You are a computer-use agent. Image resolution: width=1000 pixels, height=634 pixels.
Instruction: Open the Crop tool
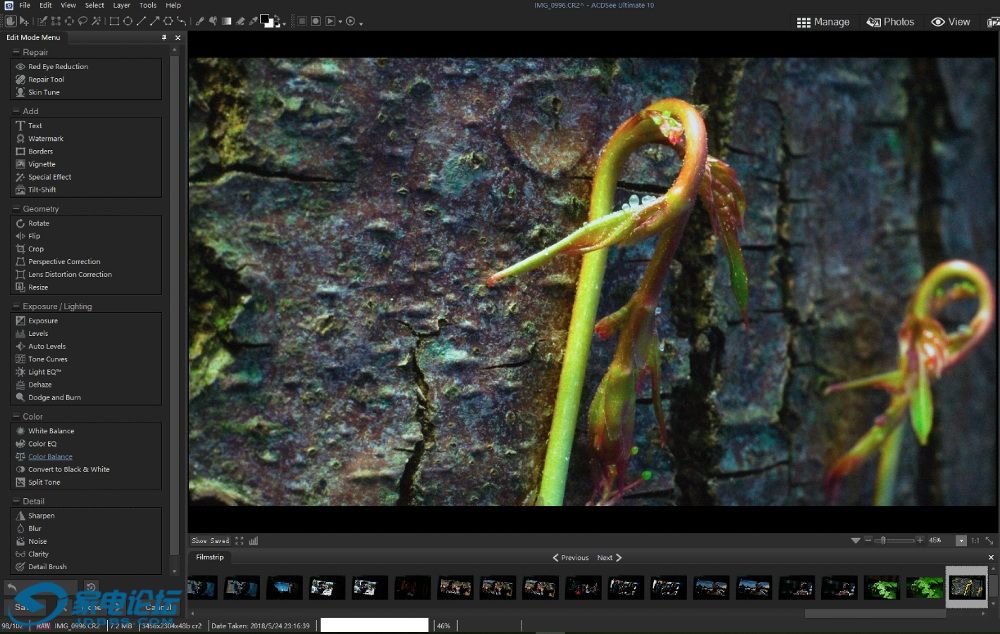click(x=36, y=249)
